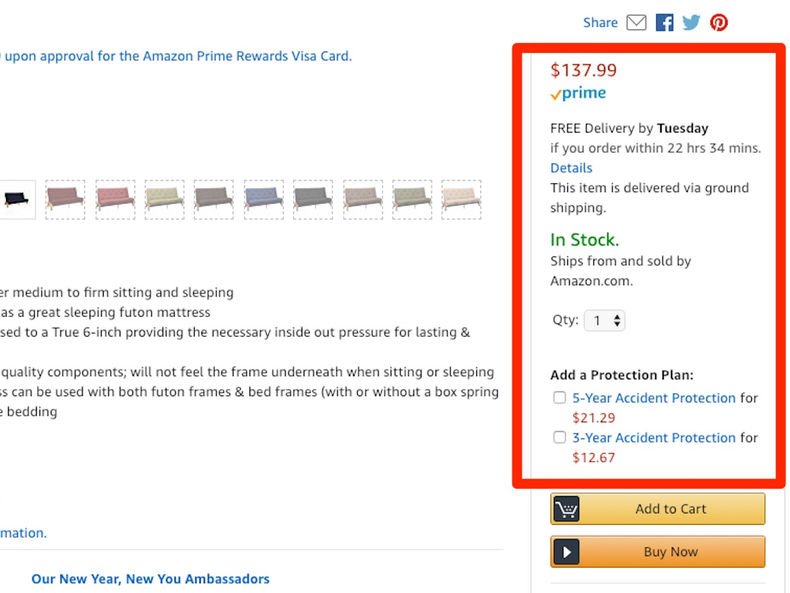Open the Amazon Prime Rewards Visa Card link
The height and width of the screenshot is (593, 790).
coord(176,56)
